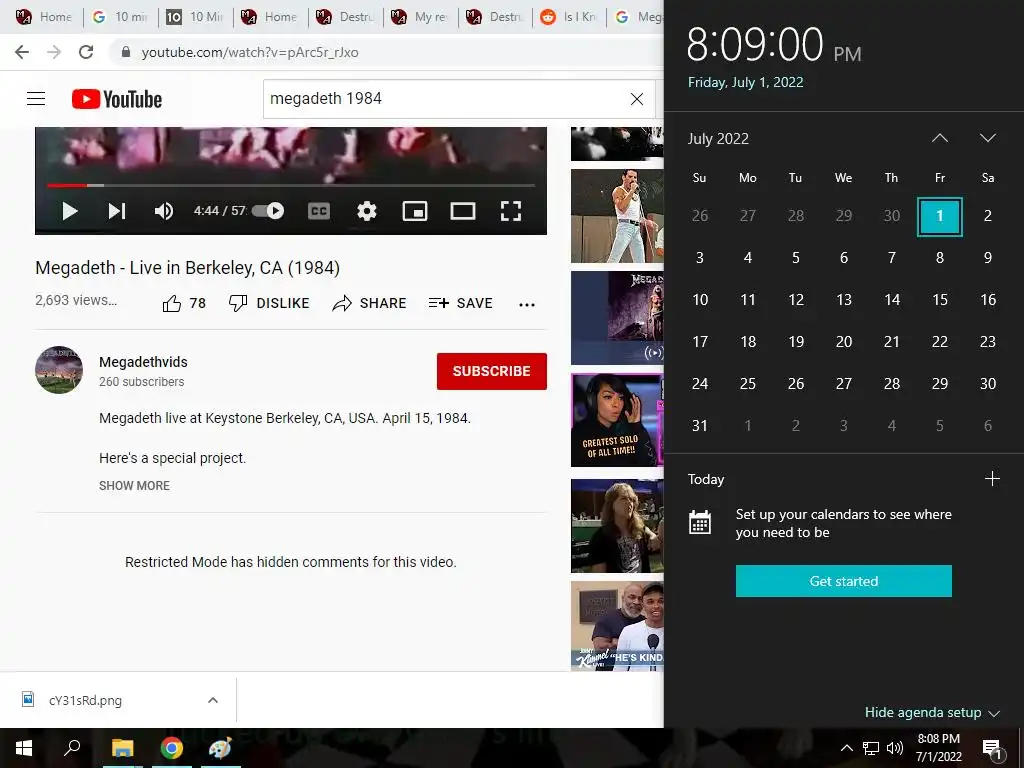Show hidden system tray icons

point(846,748)
